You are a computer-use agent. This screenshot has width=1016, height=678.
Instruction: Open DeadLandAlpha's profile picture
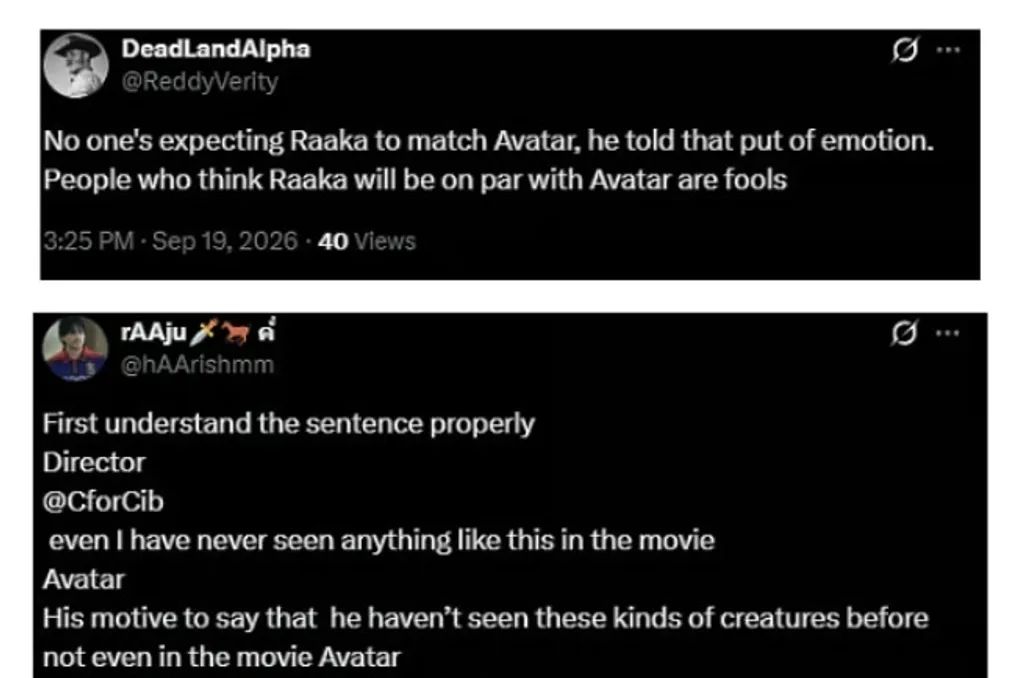pyautogui.click(x=76, y=65)
